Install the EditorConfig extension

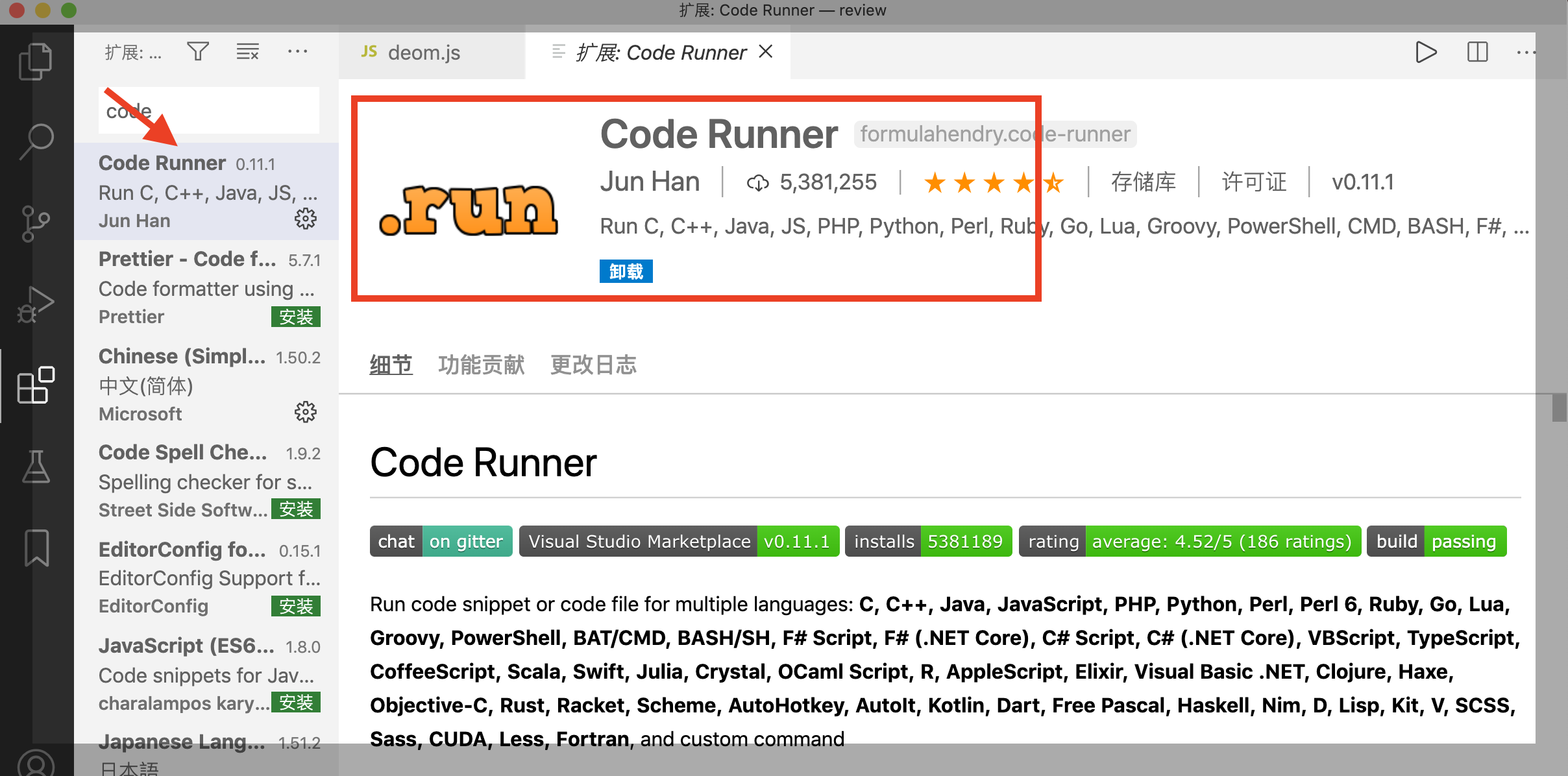(x=296, y=606)
